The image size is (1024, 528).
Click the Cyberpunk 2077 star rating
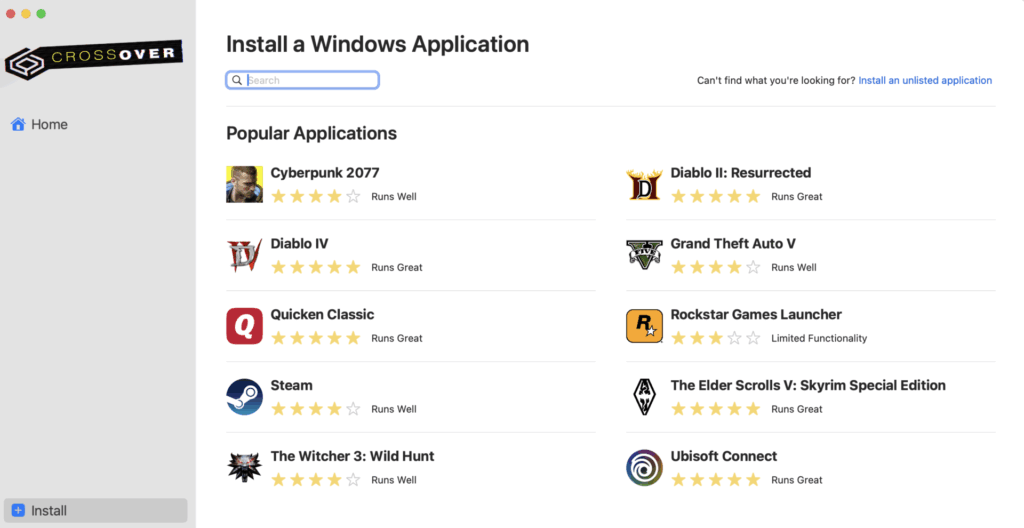pyautogui.click(x=315, y=197)
